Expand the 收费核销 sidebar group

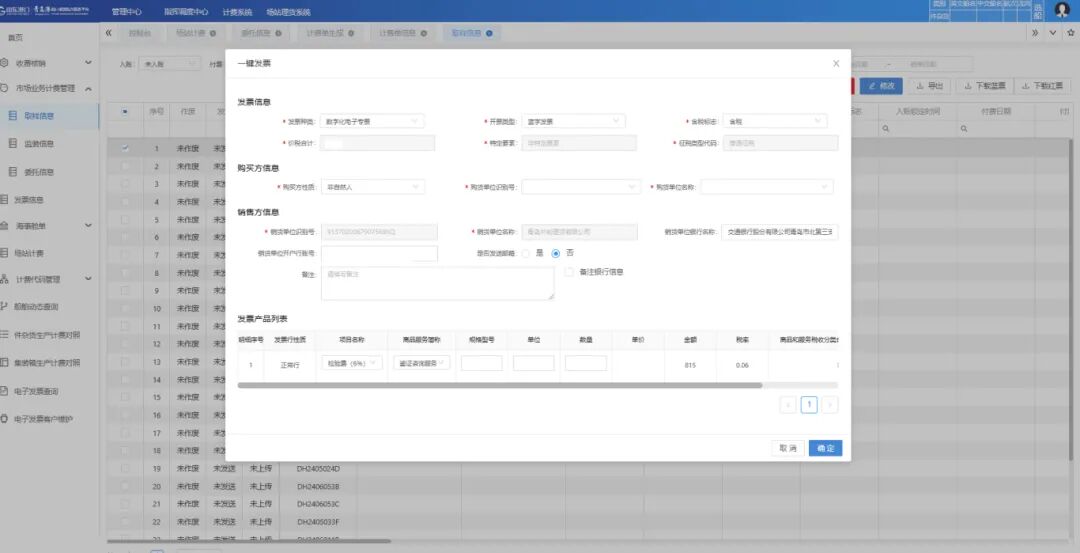click(x=88, y=63)
